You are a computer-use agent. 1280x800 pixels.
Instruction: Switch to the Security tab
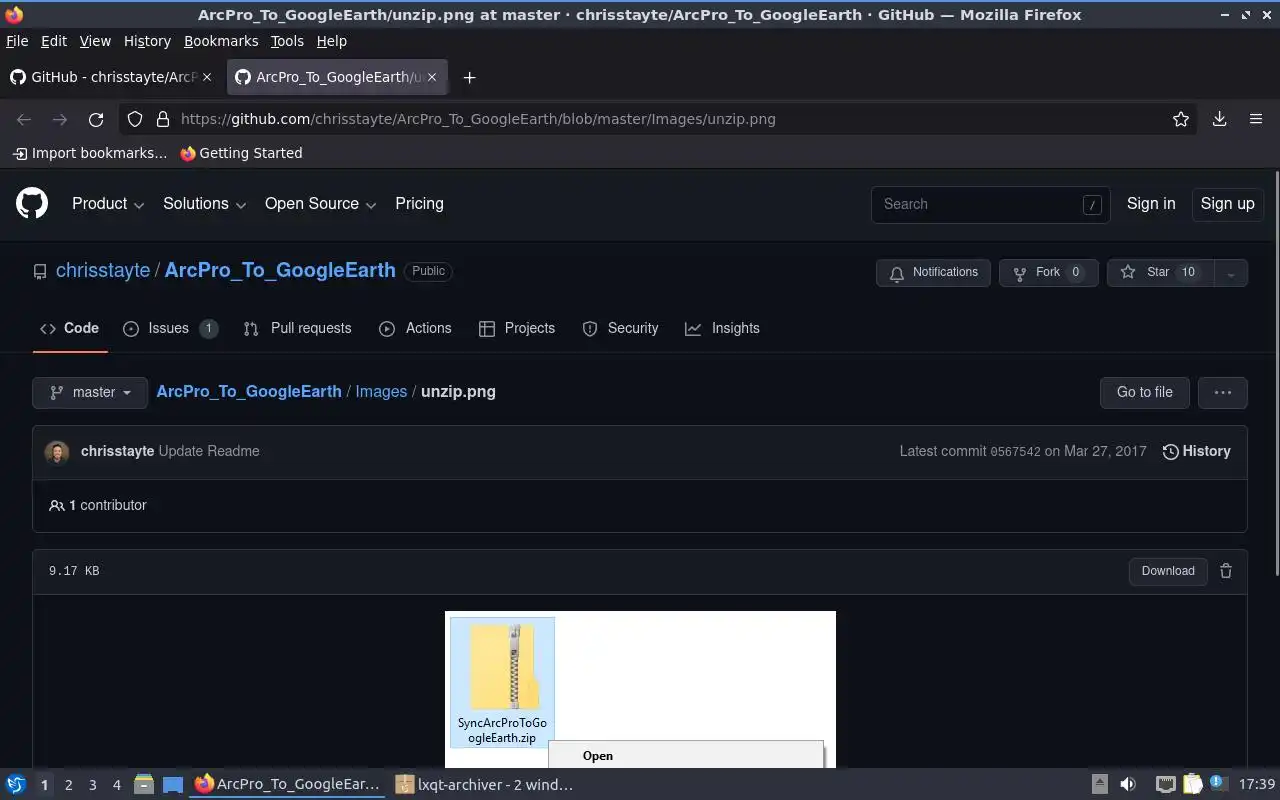(x=620, y=328)
